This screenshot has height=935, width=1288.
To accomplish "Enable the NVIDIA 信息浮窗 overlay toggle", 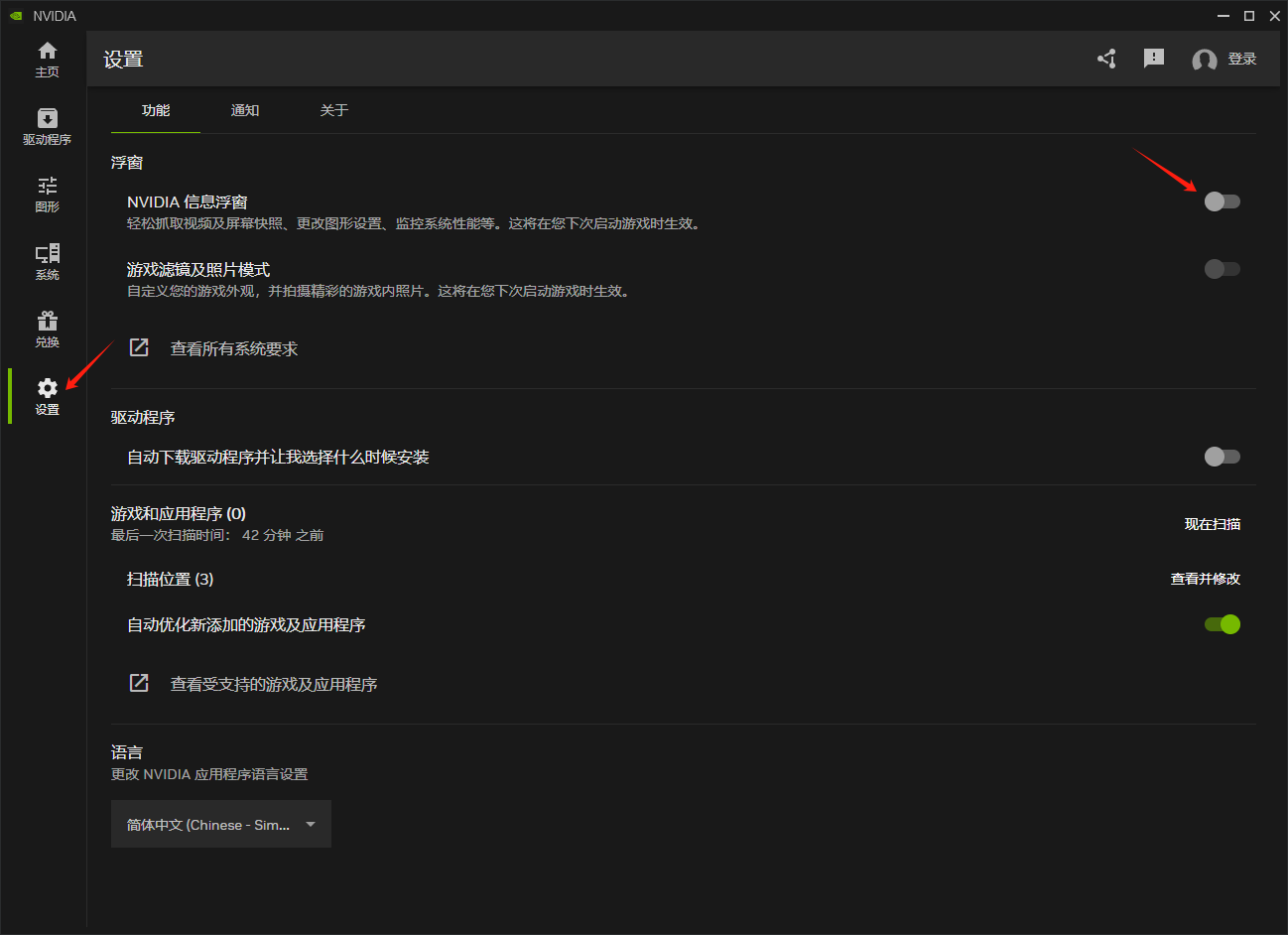I will (x=1222, y=200).
